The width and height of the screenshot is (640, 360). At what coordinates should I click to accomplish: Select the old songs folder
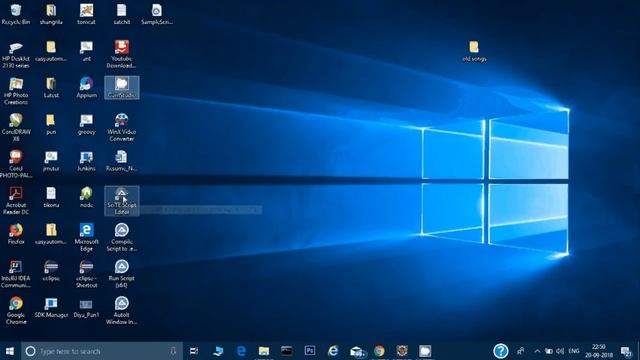(x=474, y=51)
